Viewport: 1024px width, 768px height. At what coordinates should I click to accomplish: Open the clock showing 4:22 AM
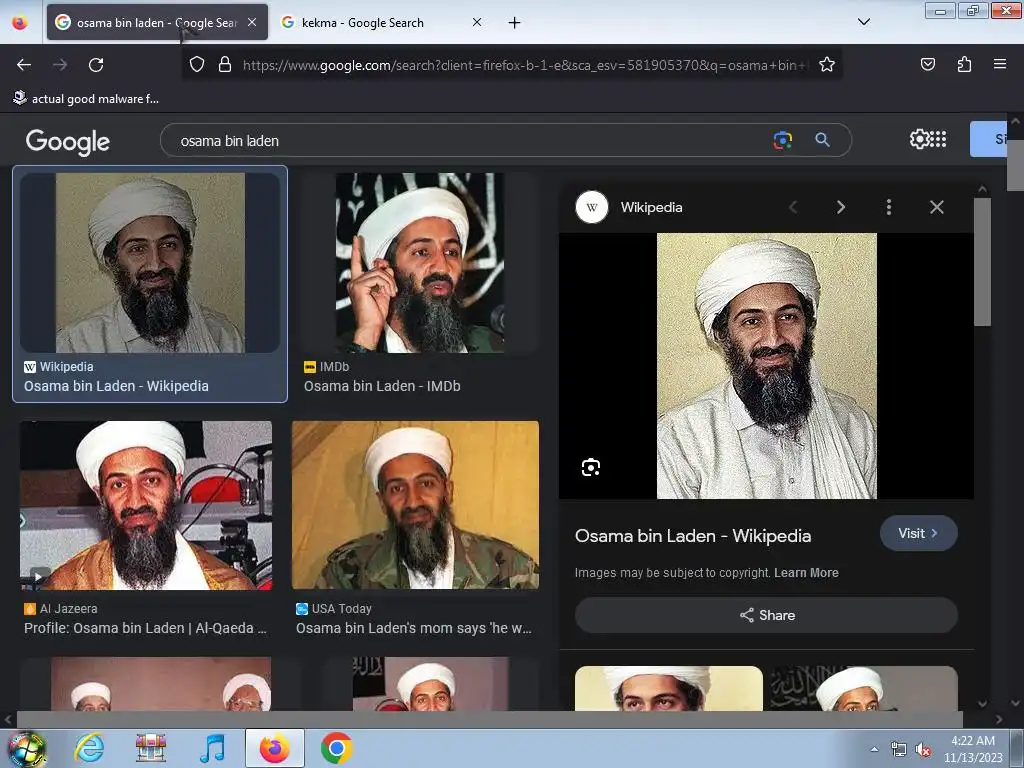point(973,749)
